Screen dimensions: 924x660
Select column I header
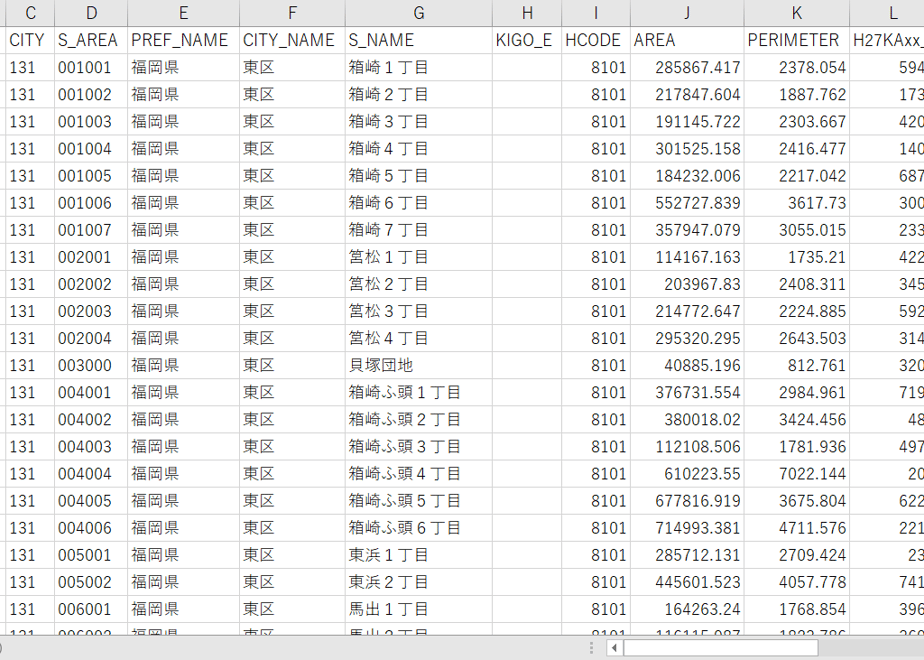click(x=596, y=13)
